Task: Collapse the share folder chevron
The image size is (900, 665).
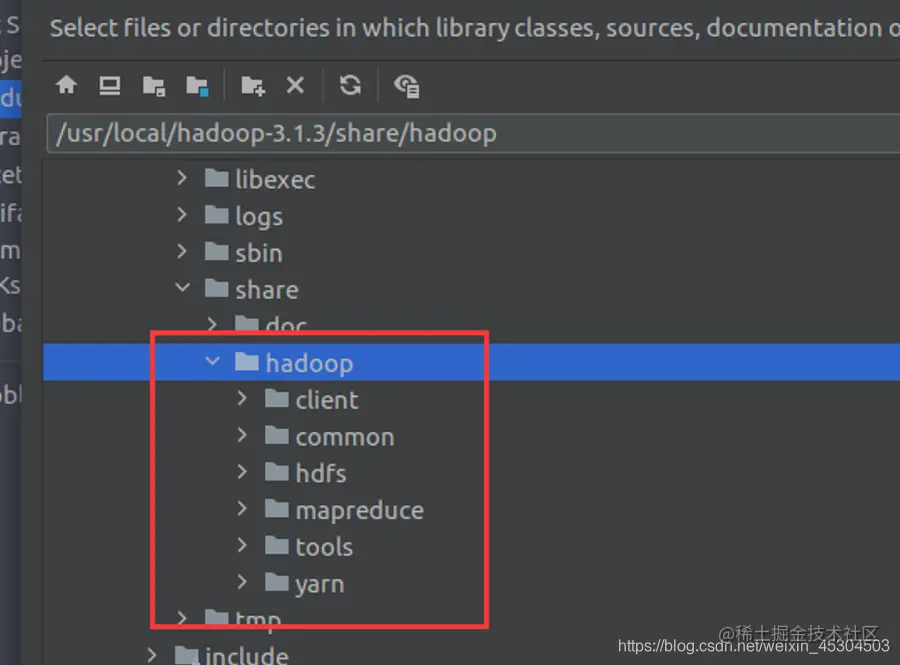Action: (183, 287)
